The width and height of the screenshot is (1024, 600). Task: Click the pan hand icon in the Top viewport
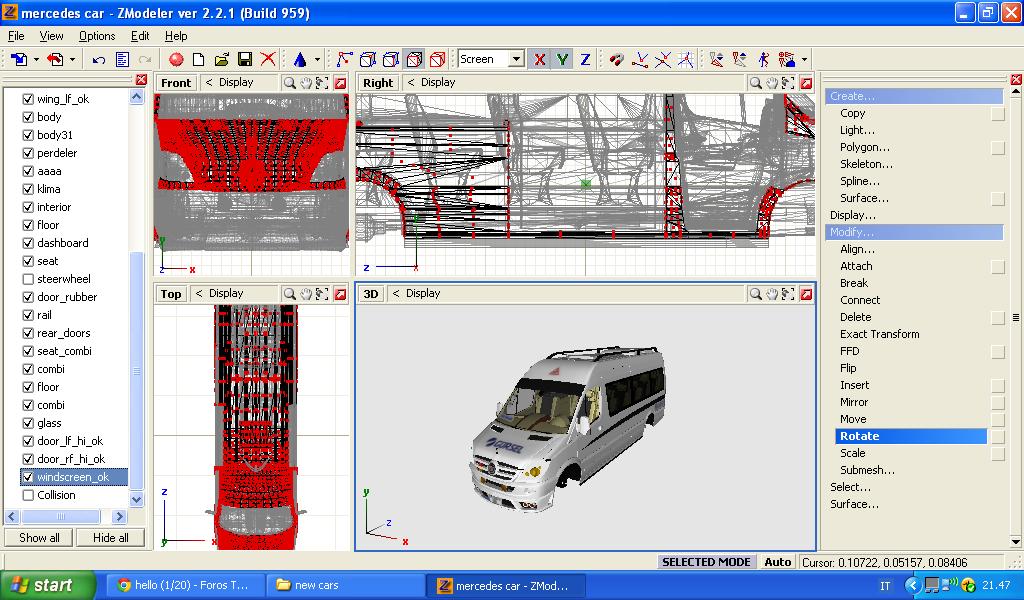click(x=306, y=294)
